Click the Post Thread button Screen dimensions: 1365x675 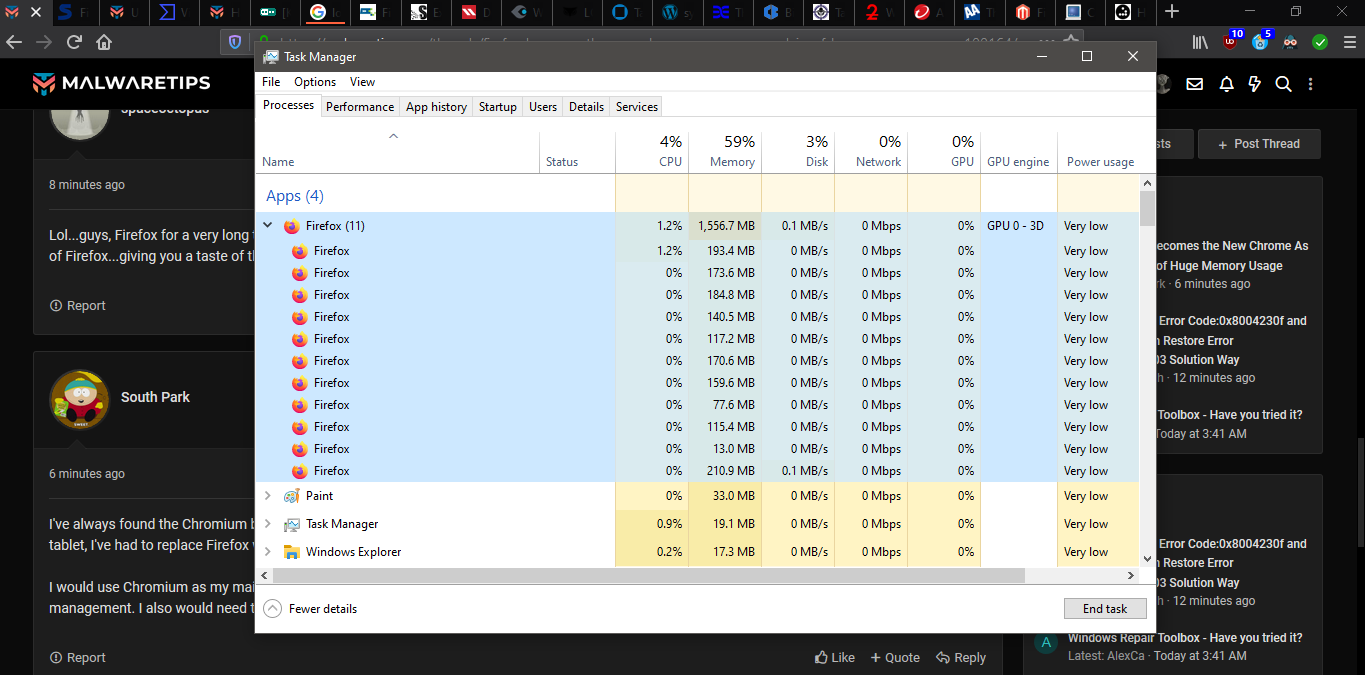click(1259, 144)
